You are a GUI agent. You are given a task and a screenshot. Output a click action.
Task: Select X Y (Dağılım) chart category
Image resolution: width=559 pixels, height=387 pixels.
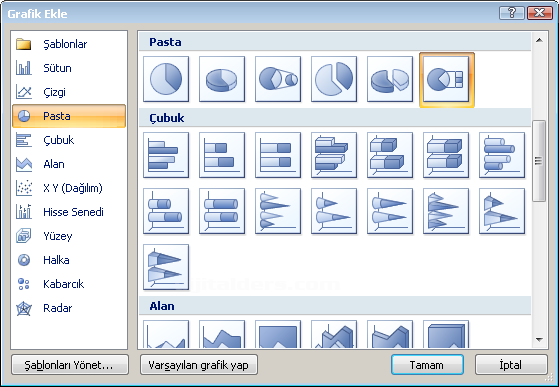click(x=69, y=188)
